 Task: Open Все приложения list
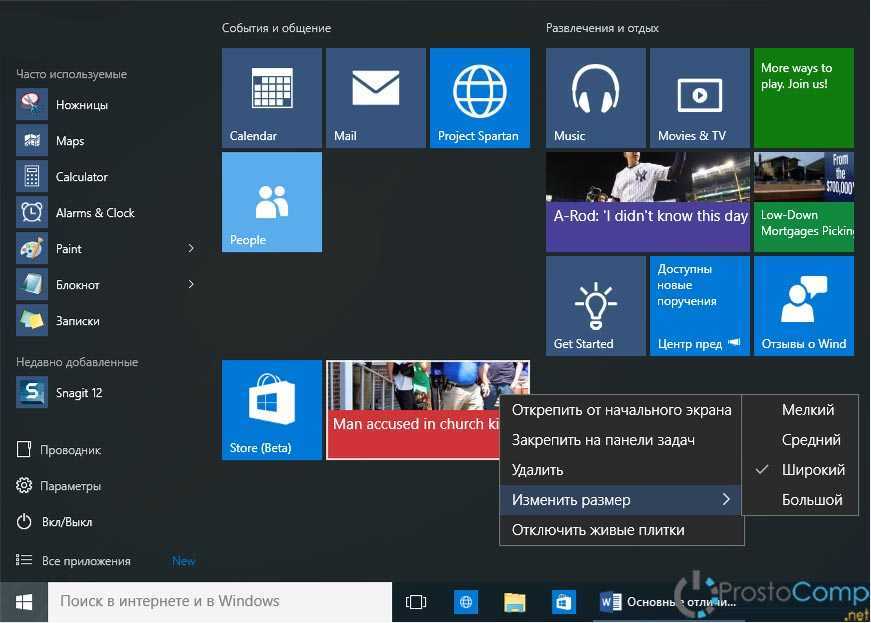[x=85, y=561]
